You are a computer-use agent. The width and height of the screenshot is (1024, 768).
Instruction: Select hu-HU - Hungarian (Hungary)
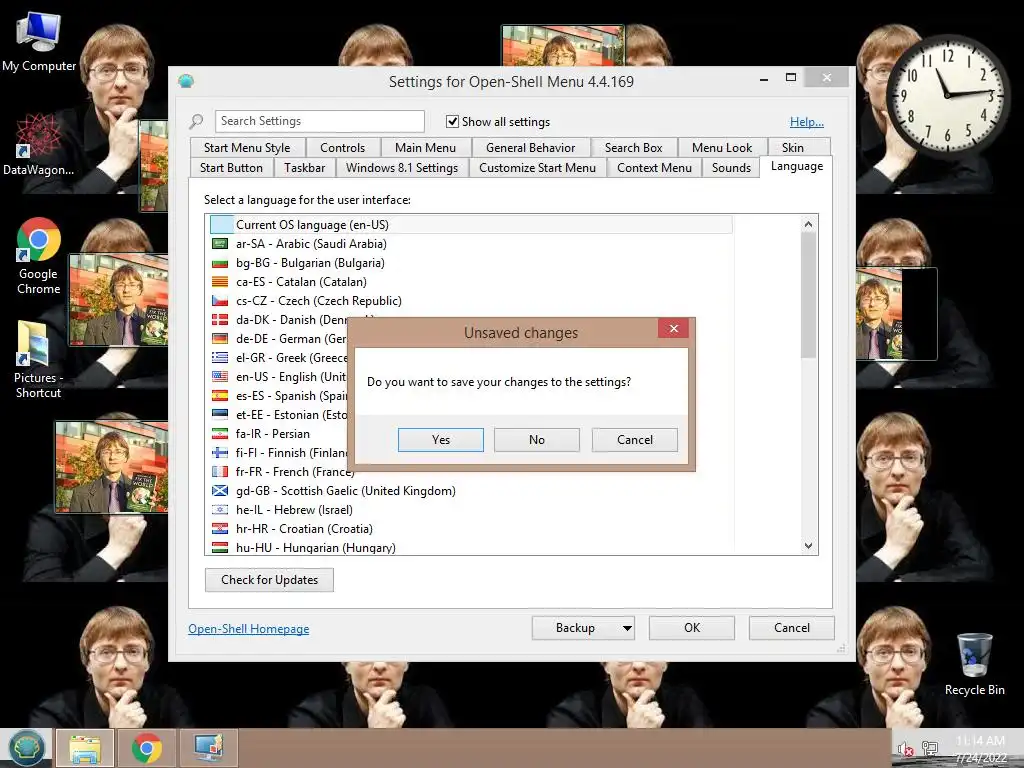point(471,547)
